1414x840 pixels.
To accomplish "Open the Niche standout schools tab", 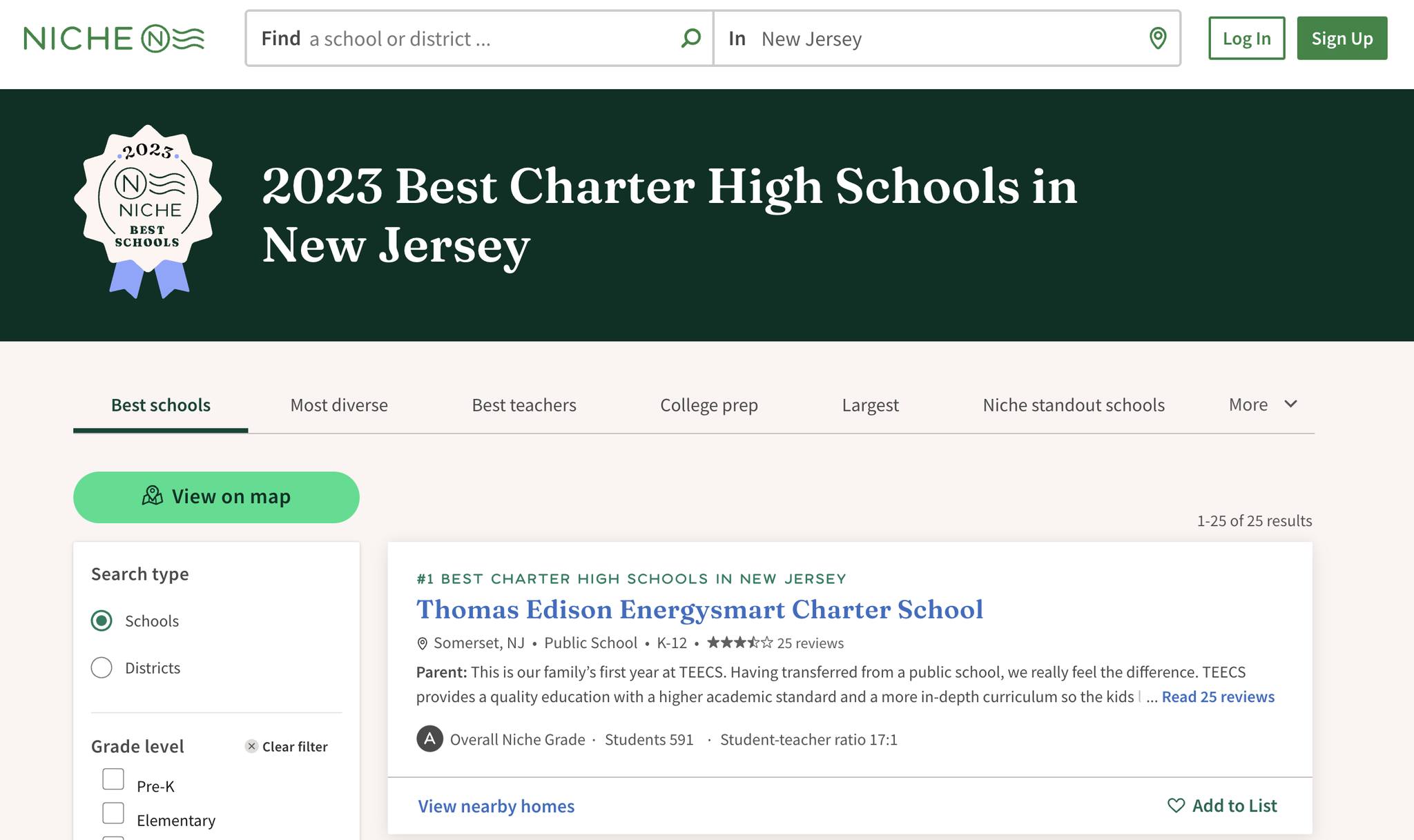I will pyautogui.click(x=1074, y=405).
